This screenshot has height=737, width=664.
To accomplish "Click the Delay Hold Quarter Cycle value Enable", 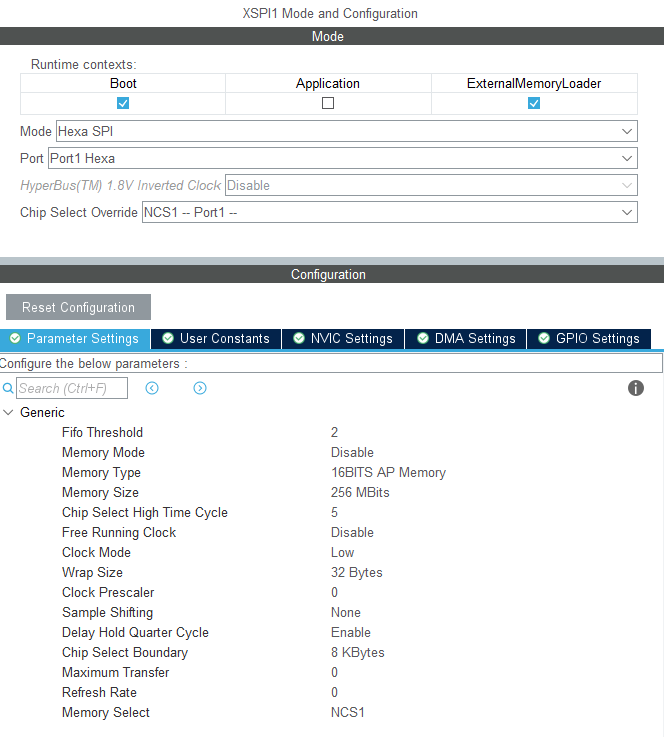I will 351,633.
